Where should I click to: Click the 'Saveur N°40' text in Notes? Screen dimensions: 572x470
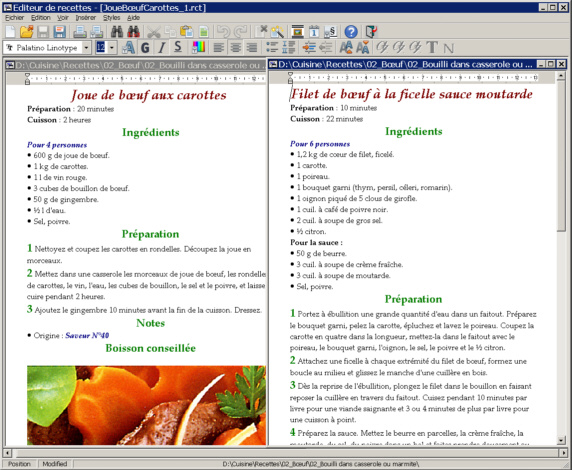pyautogui.click(x=87, y=335)
